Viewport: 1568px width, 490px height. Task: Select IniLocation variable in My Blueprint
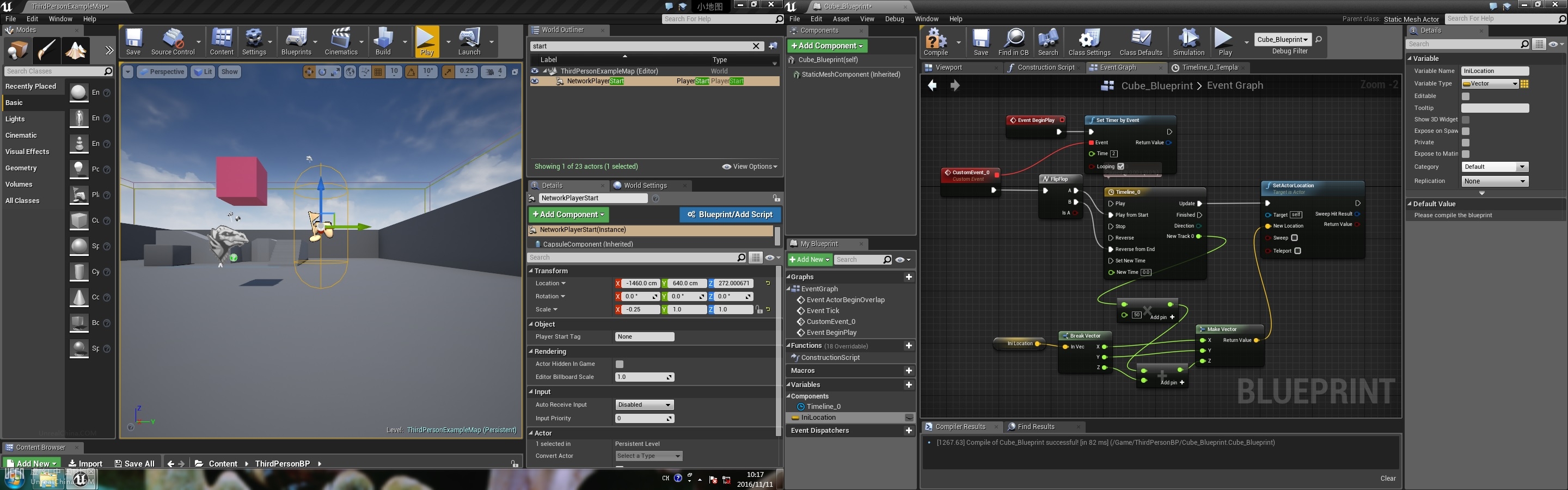click(851, 418)
